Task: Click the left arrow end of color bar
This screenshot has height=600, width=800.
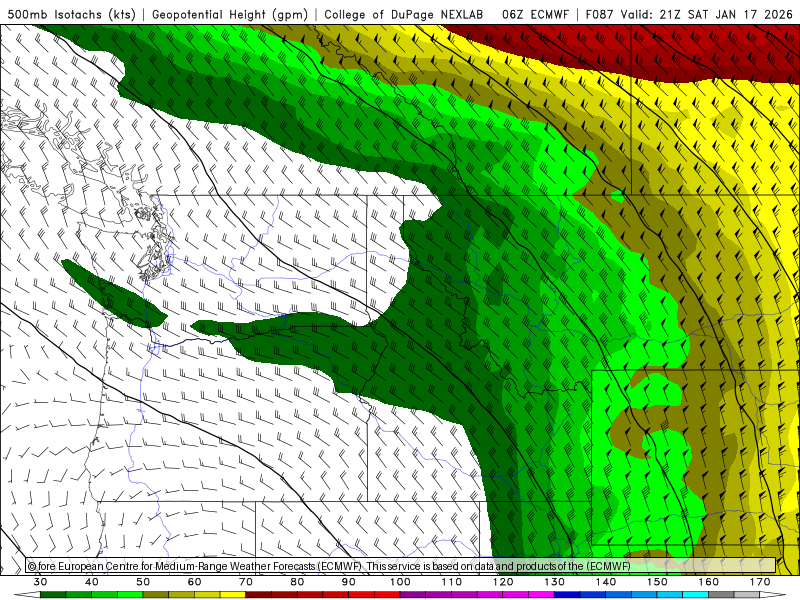Action: click(27, 595)
